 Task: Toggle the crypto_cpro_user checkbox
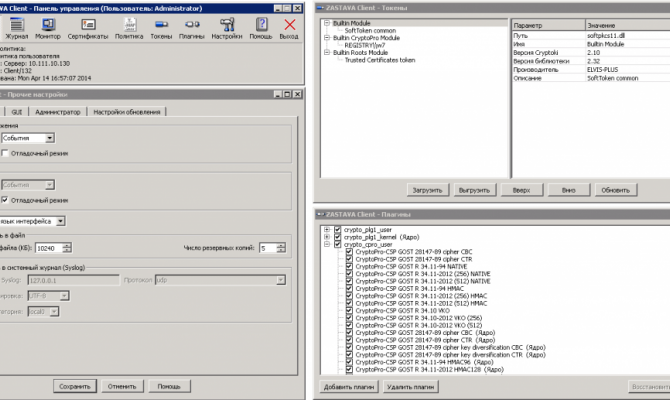coord(337,244)
